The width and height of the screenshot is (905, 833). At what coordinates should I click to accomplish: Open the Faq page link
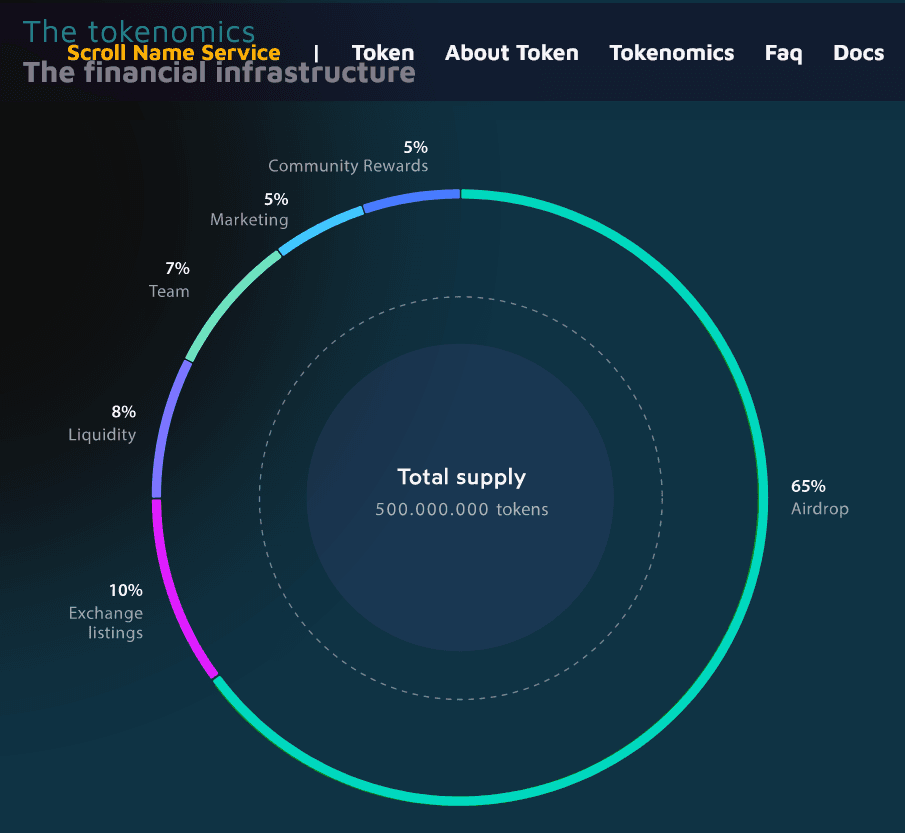(783, 53)
